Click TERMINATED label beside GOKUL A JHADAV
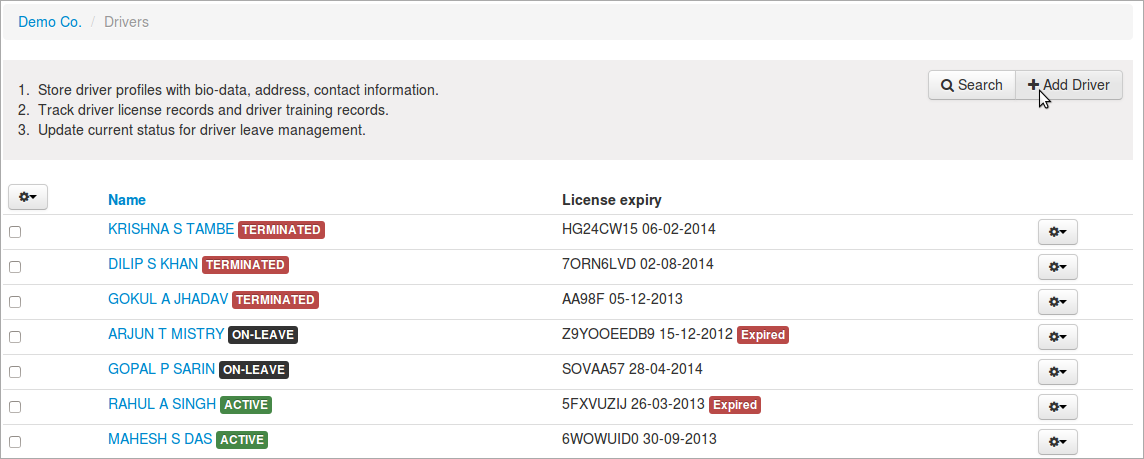Screen dimensions: 1144x459 click(276, 300)
